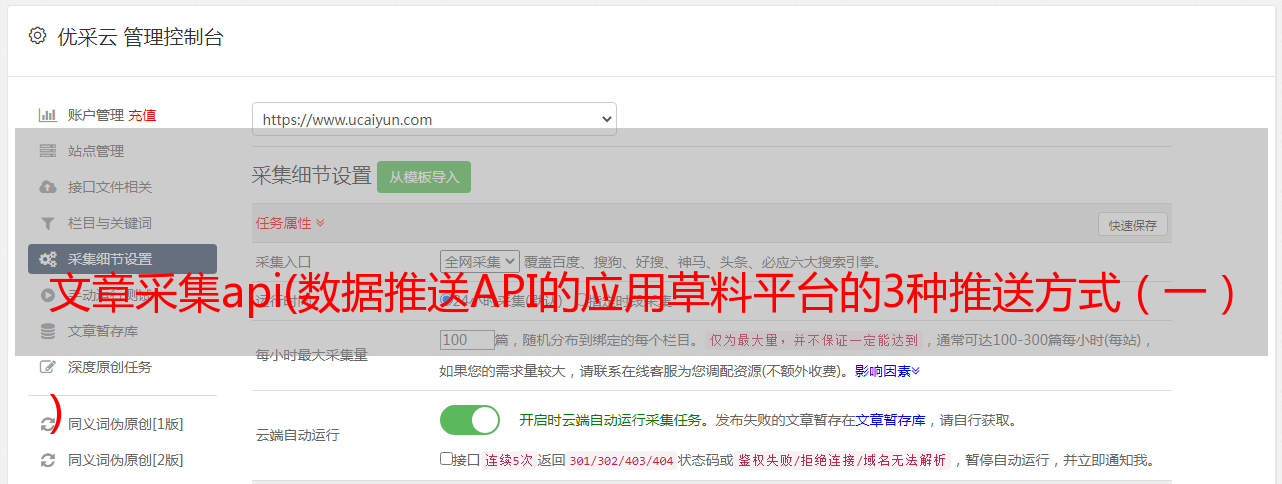Click the 仅为最大量，并不保证一定能达到 note
The image size is (1282, 484).
pos(815,340)
